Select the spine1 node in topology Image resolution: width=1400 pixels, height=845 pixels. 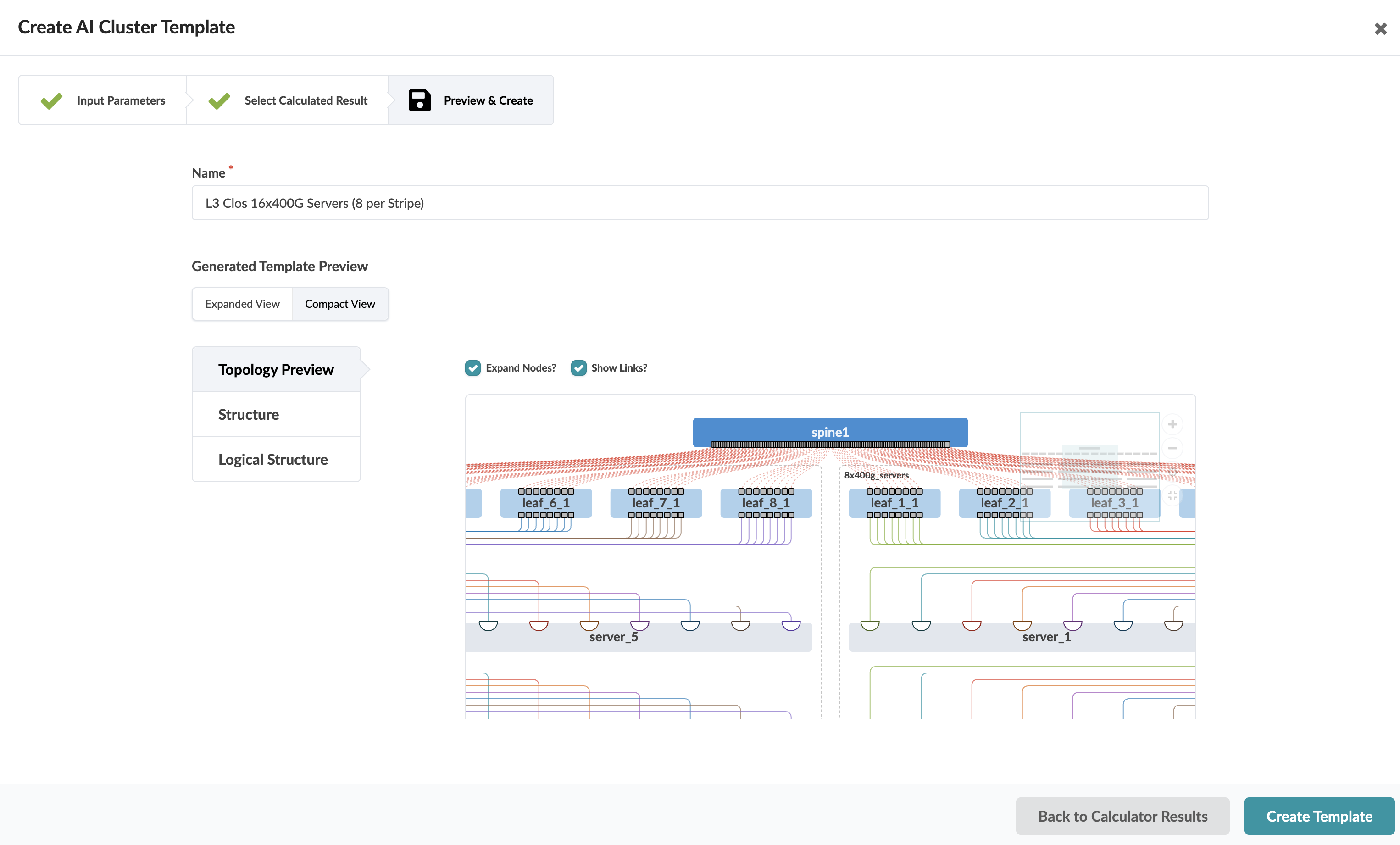pos(829,431)
